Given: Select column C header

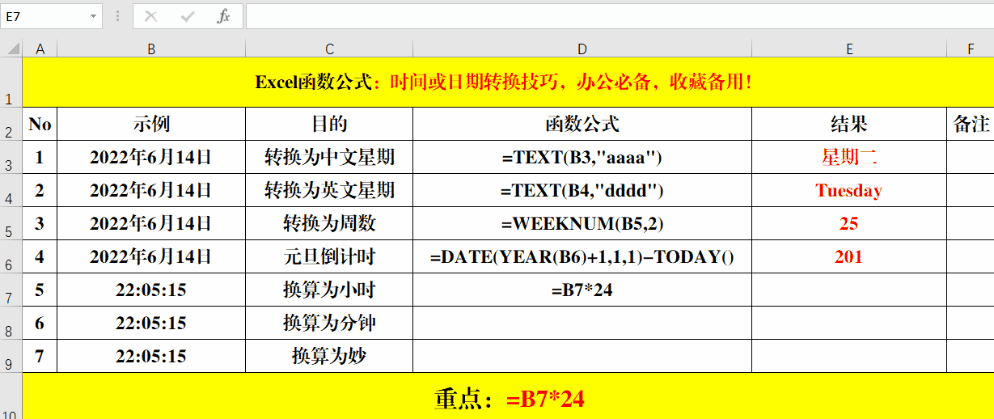Looking at the screenshot, I should tap(329, 49).
